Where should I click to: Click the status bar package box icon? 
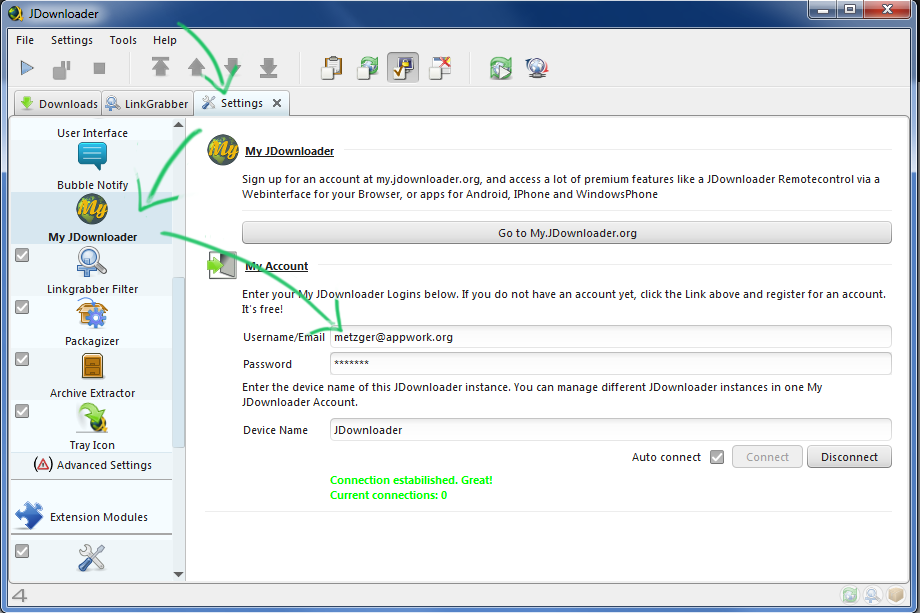[895, 595]
